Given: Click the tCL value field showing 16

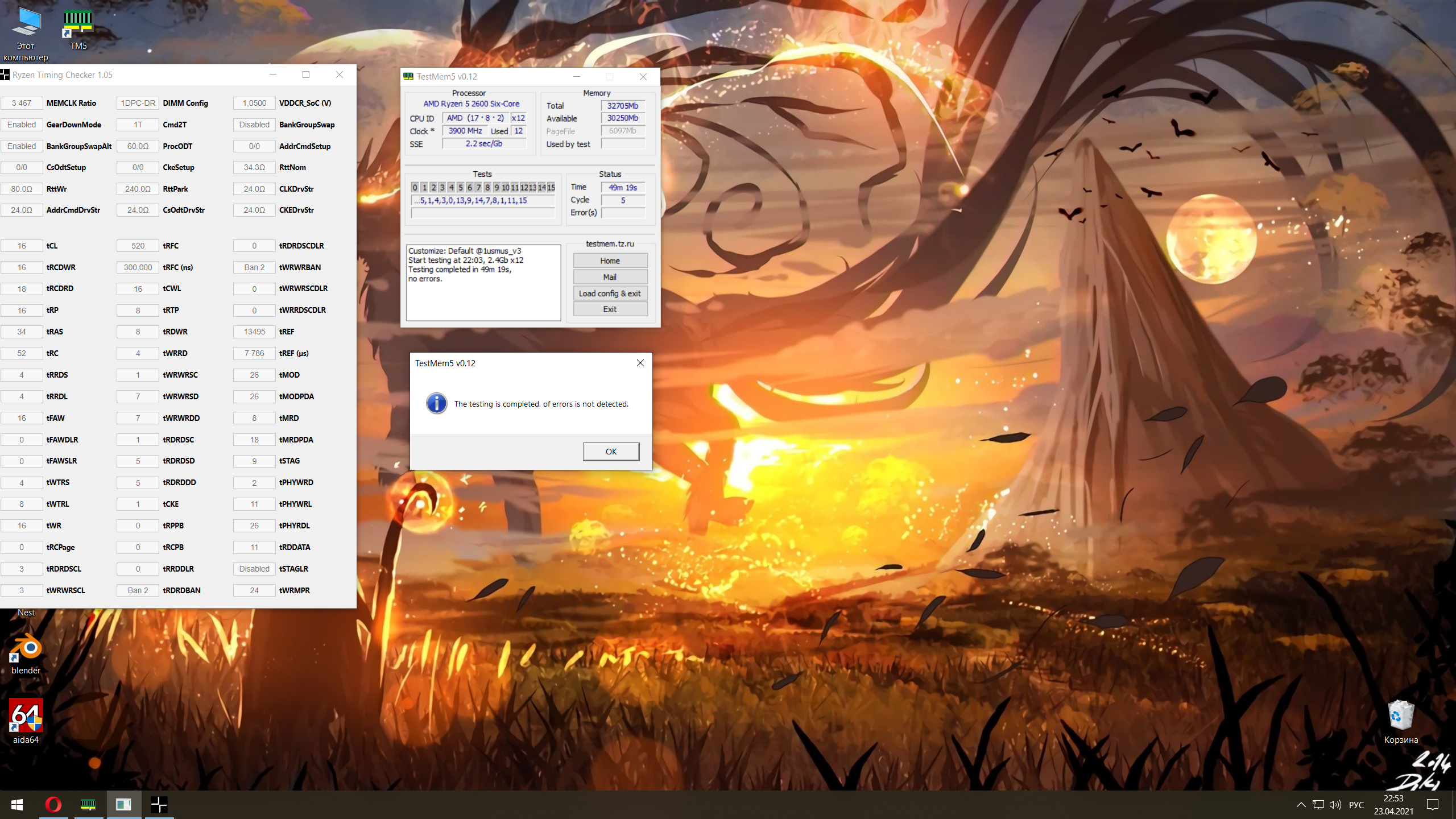Looking at the screenshot, I should click(x=22, y=246).
